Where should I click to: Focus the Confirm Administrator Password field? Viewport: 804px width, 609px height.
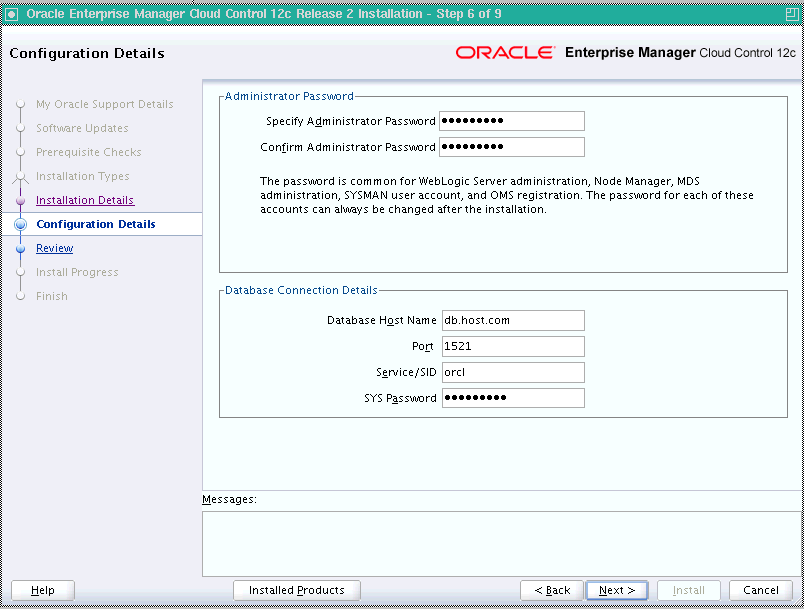pyautogui.click(x=512, y=147)
